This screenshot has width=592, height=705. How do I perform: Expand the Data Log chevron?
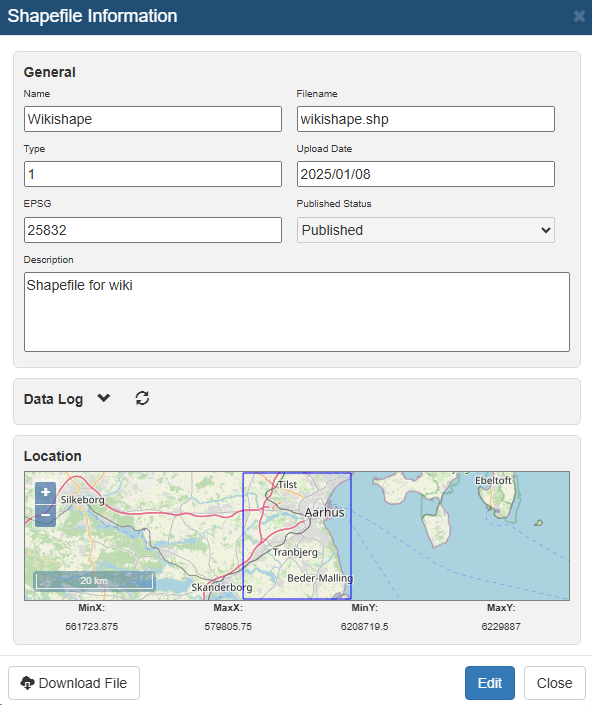(x=104, y=398)
